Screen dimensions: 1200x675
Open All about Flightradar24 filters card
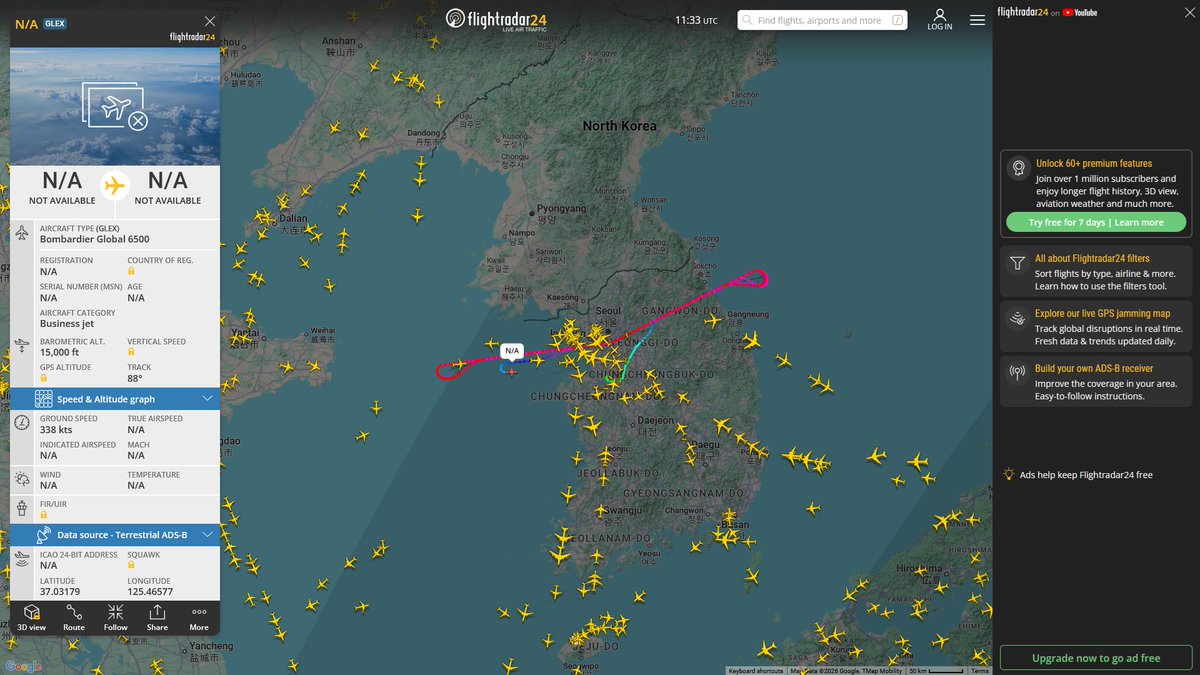point(1096,272)
